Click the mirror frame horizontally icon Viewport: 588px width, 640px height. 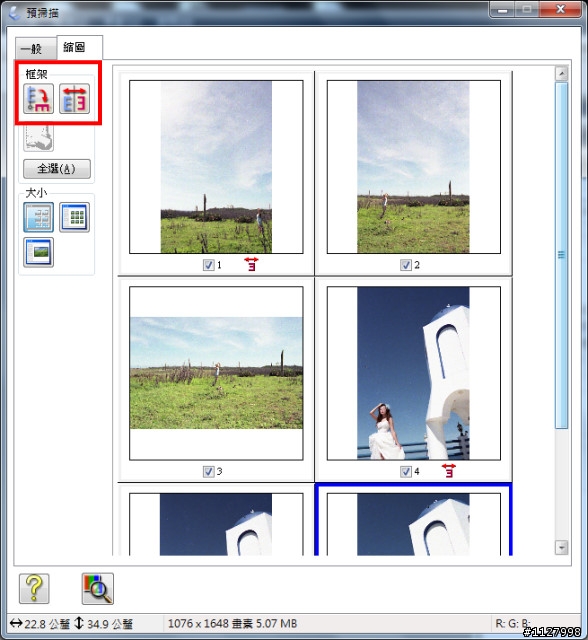pyautogui.click(x=74, y=99)
